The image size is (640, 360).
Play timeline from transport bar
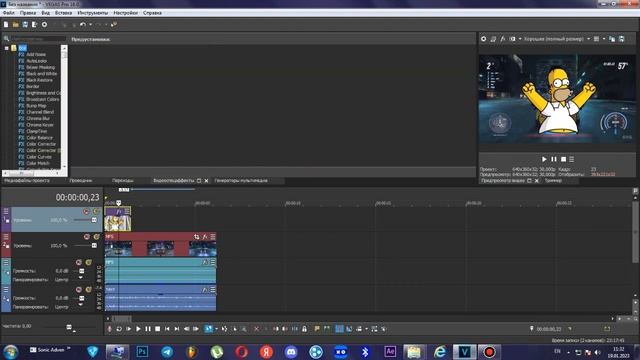pyautogui.click(x=138, y=329)
